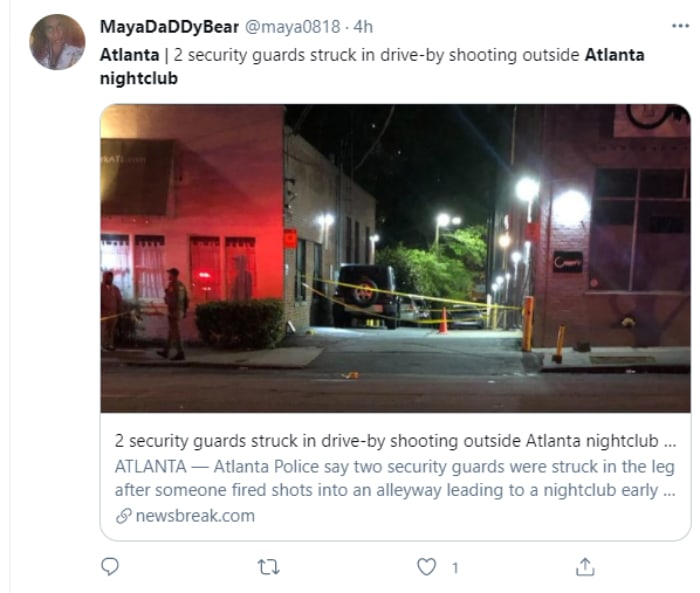Click the 'after someone fired shots' description line
The width and height of the screenshot is (700, 593).
pos(395,490)
